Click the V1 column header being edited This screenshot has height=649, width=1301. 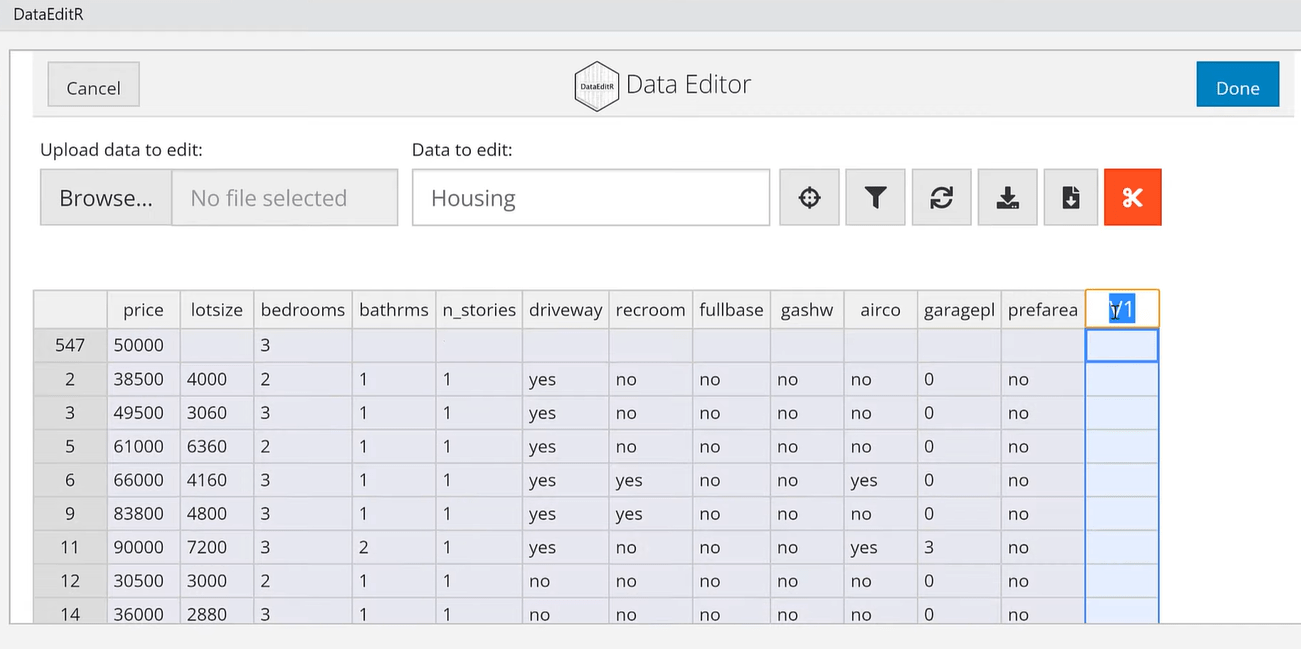tap(1122, 309)
